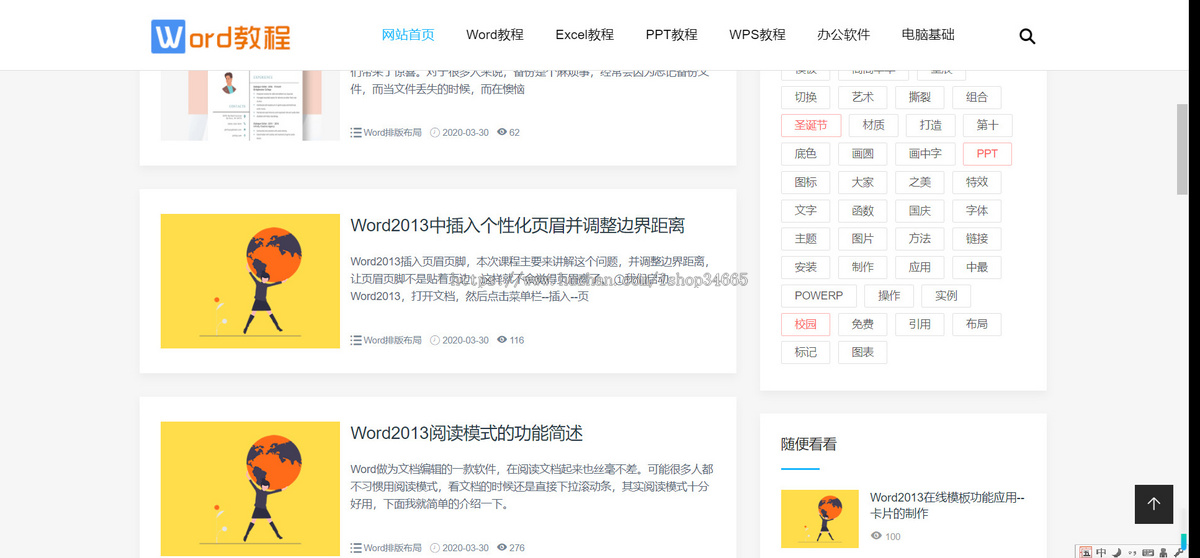Click the 撕裂 tag
This screenshot has width=1200, height=558.
point(920,97)
